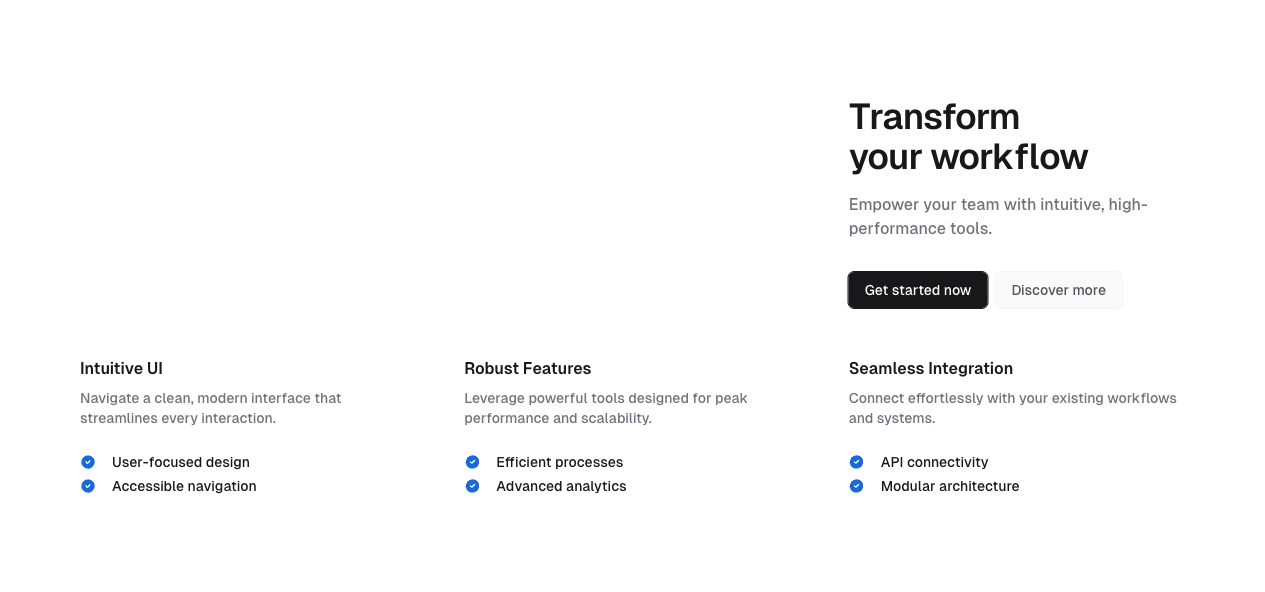Click the check icon beside Advanced analytics
This screenshot has width=1265, height=592.
472,486
